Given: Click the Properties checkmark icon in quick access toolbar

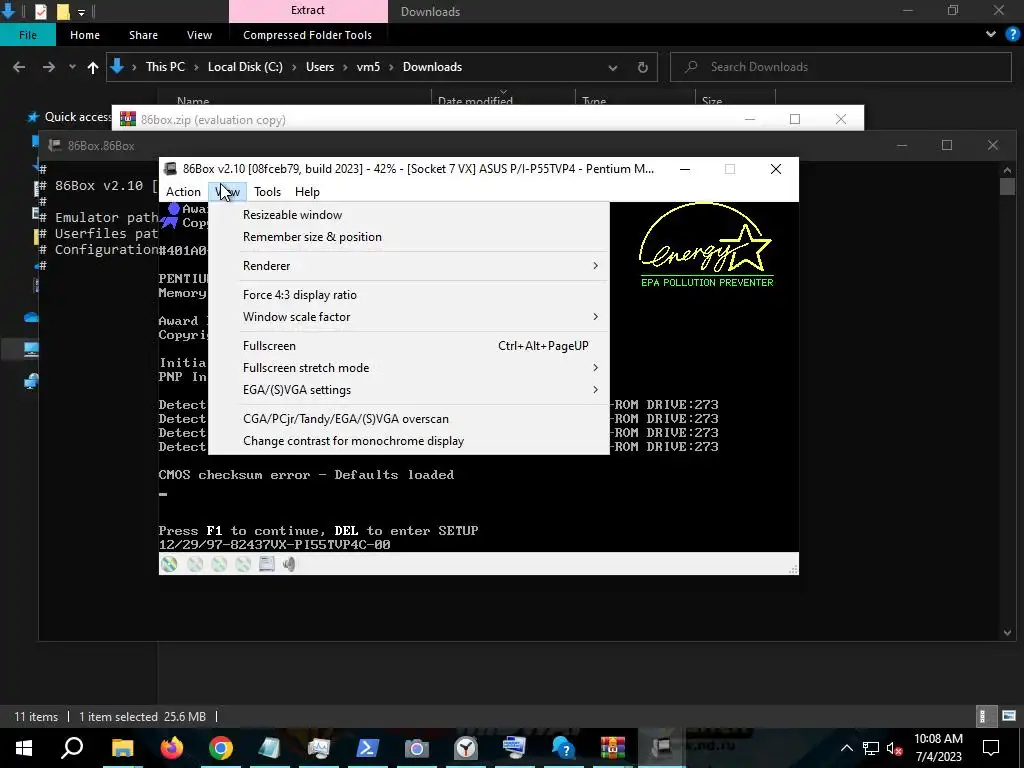Looking at the screenshot, I should tap(40, 11).
